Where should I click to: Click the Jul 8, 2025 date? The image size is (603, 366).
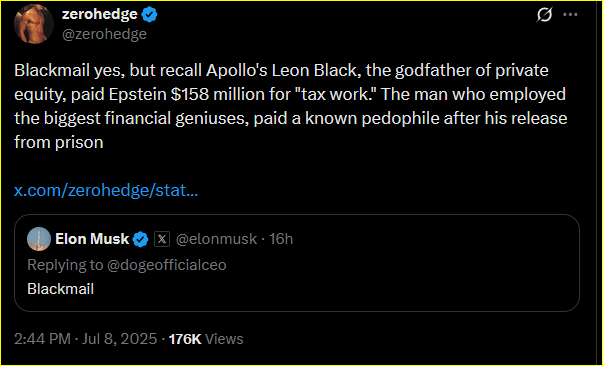[120, 339]
